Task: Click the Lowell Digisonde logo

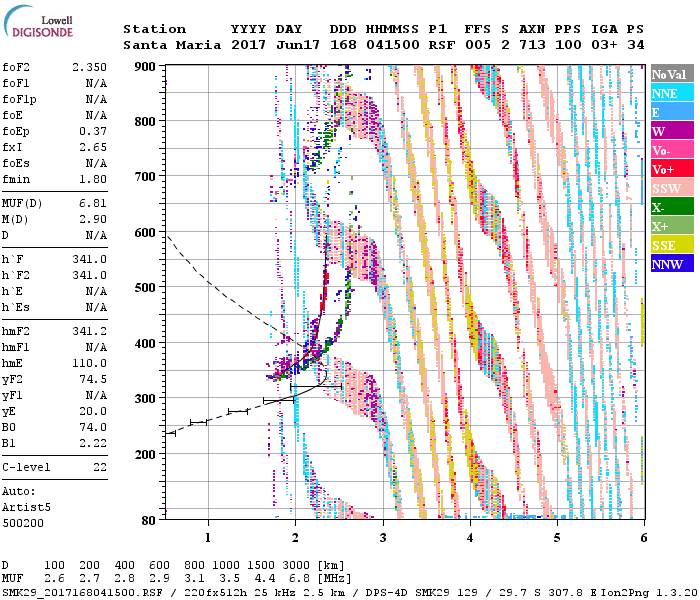Action: [x=38, y=23]
